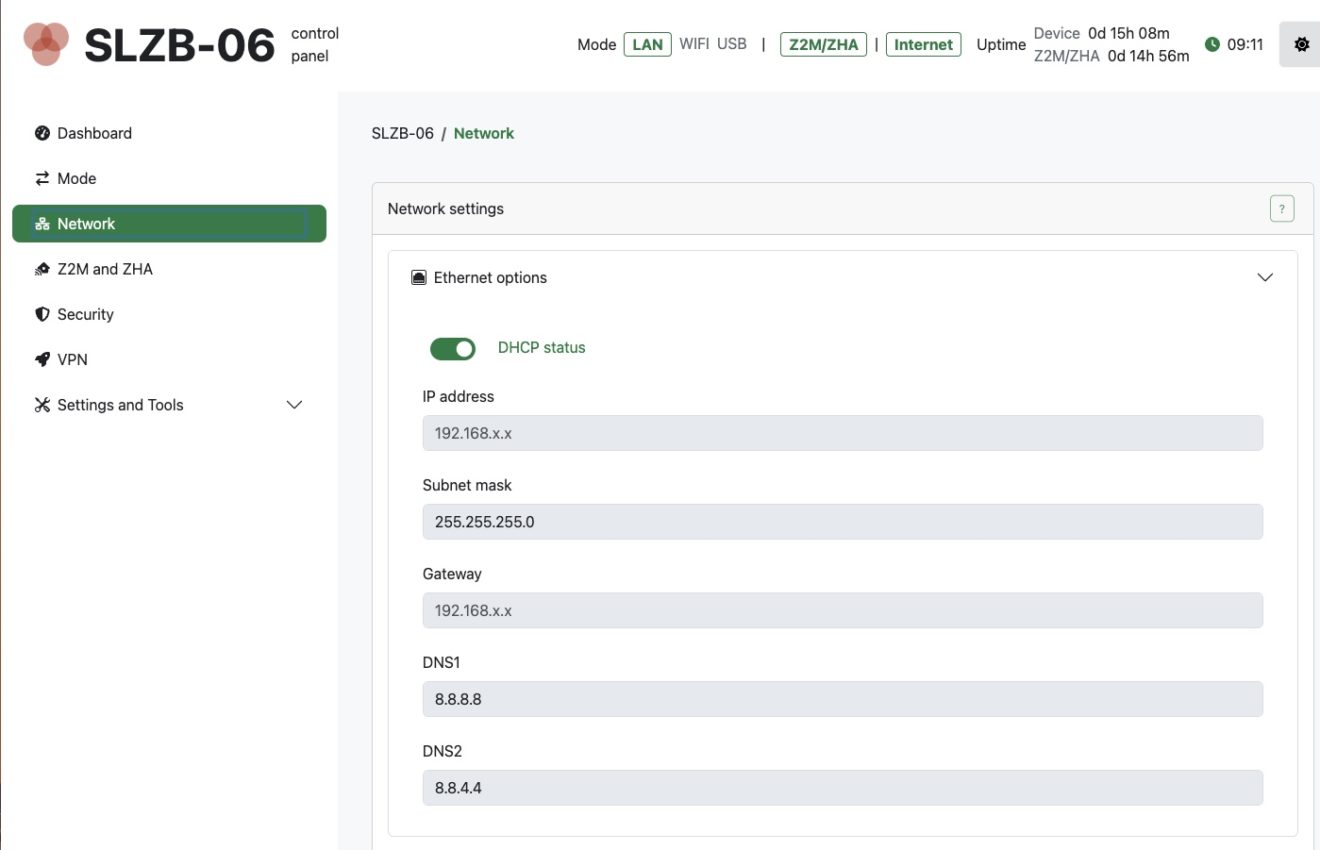The width and height of the screenshot is (1320, 850).
Task: Switch Mode to WIFI in the header
Action: point(694,44)
